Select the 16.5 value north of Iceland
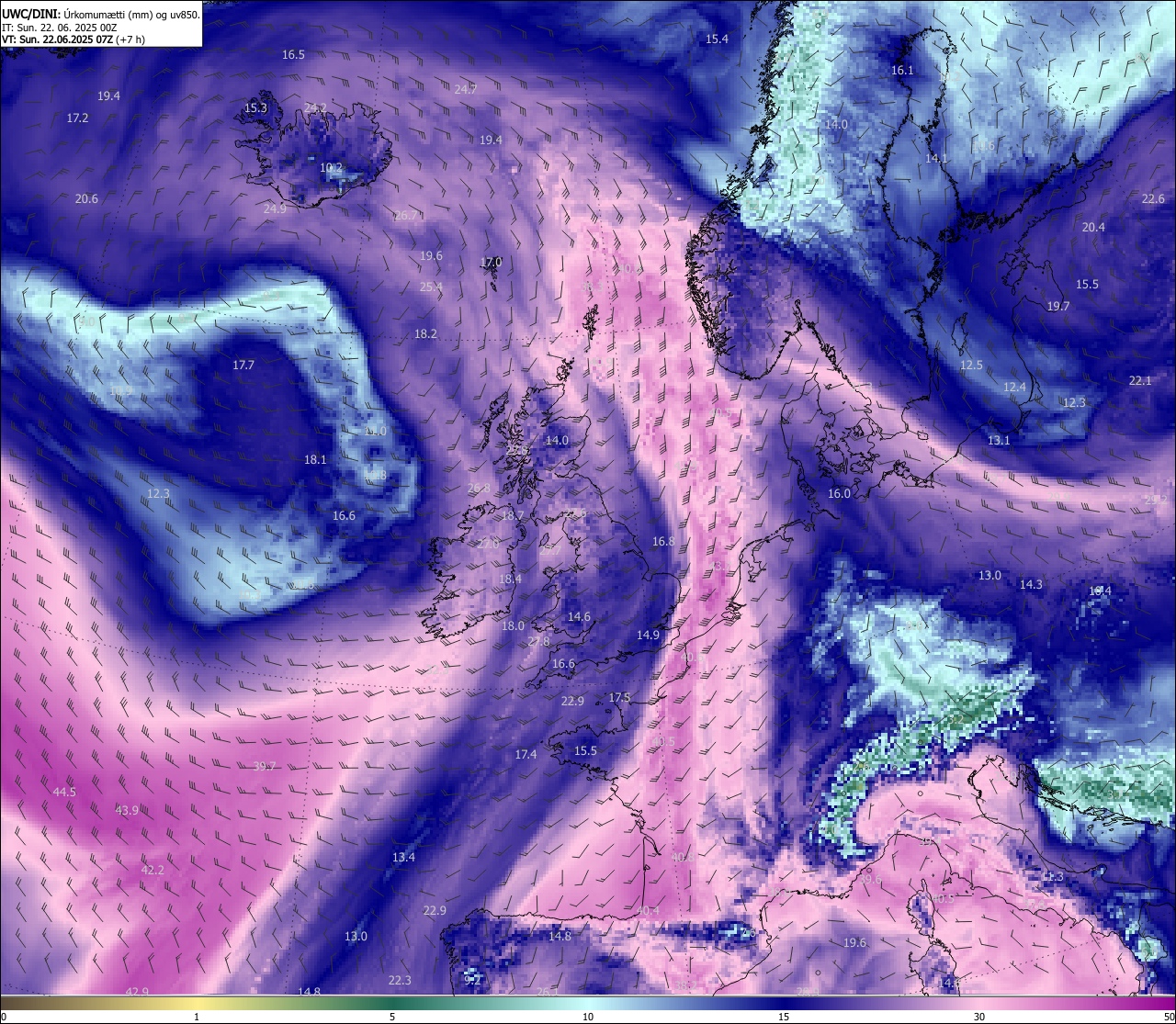 click(293, 55)
